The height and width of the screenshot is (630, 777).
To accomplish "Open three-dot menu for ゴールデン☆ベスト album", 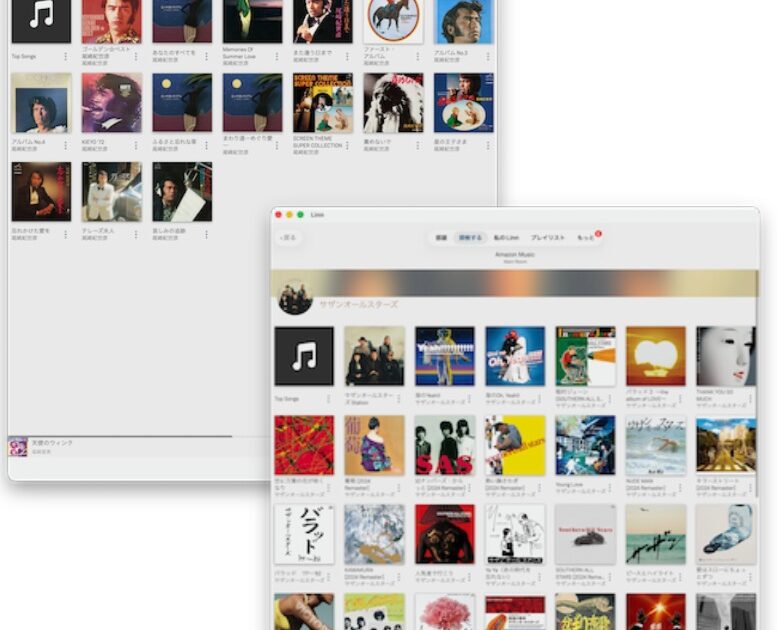I will [x=136, y=57].
